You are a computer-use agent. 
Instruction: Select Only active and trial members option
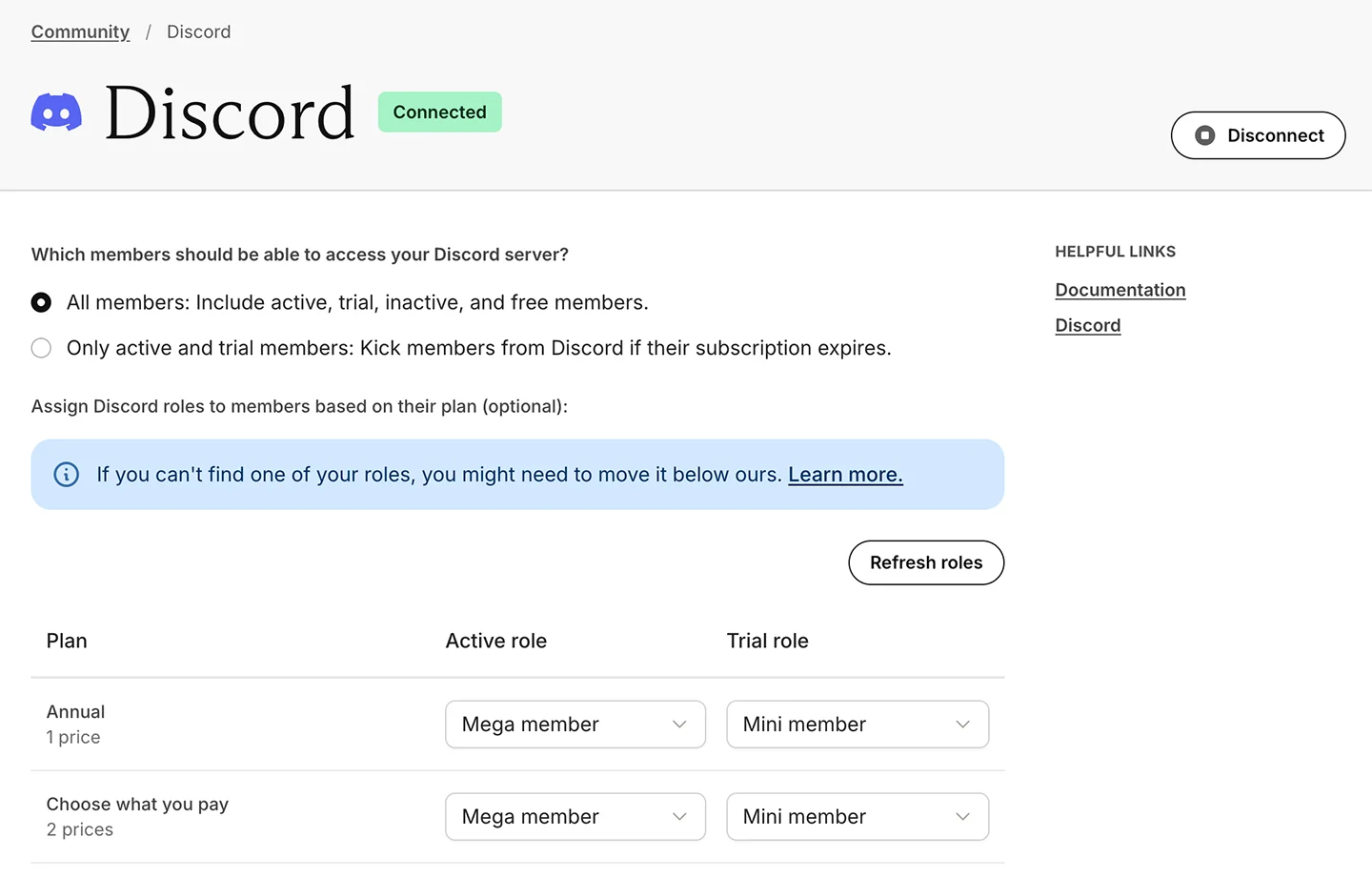[41, 348]
